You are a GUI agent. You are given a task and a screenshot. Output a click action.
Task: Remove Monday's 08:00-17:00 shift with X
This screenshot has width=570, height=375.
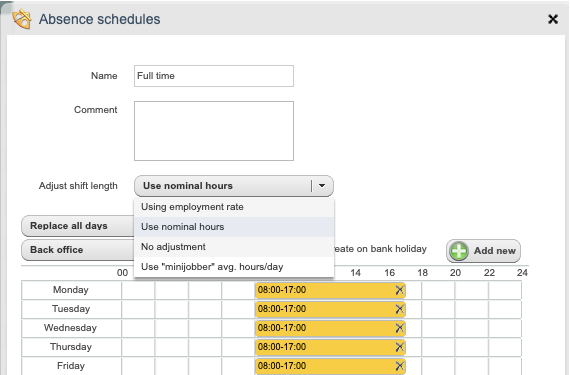(x=399, y=290)
